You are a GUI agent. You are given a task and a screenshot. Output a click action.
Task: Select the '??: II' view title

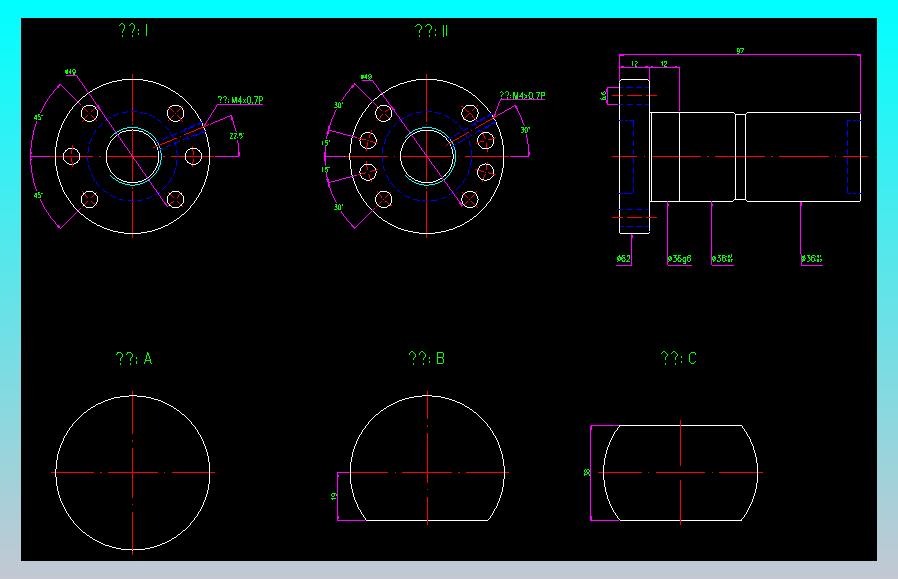coord(431,30)
